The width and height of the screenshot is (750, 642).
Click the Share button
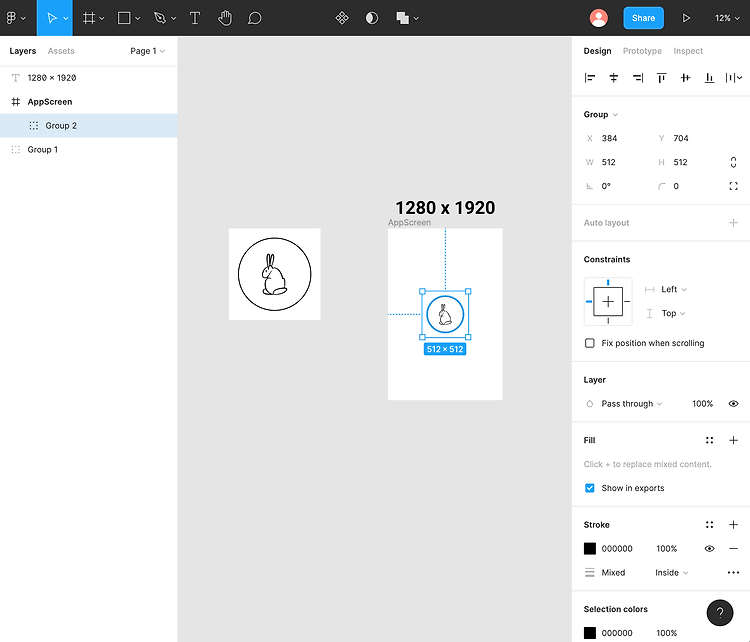643,18
